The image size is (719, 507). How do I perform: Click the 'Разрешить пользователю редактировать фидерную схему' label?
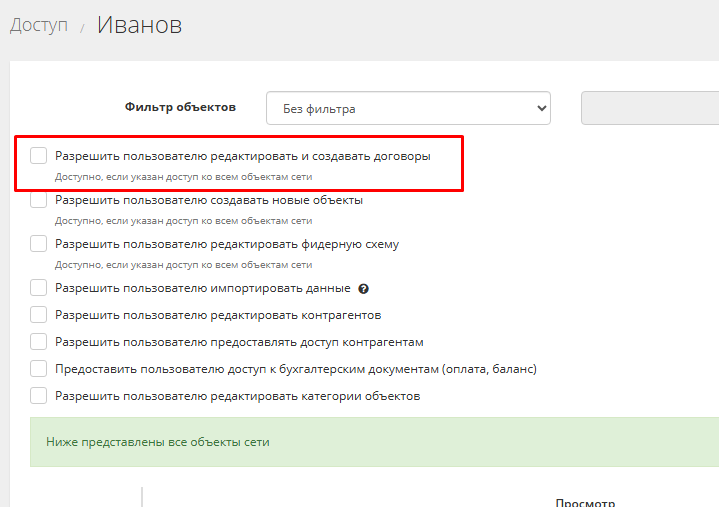[x=227, y=244]
